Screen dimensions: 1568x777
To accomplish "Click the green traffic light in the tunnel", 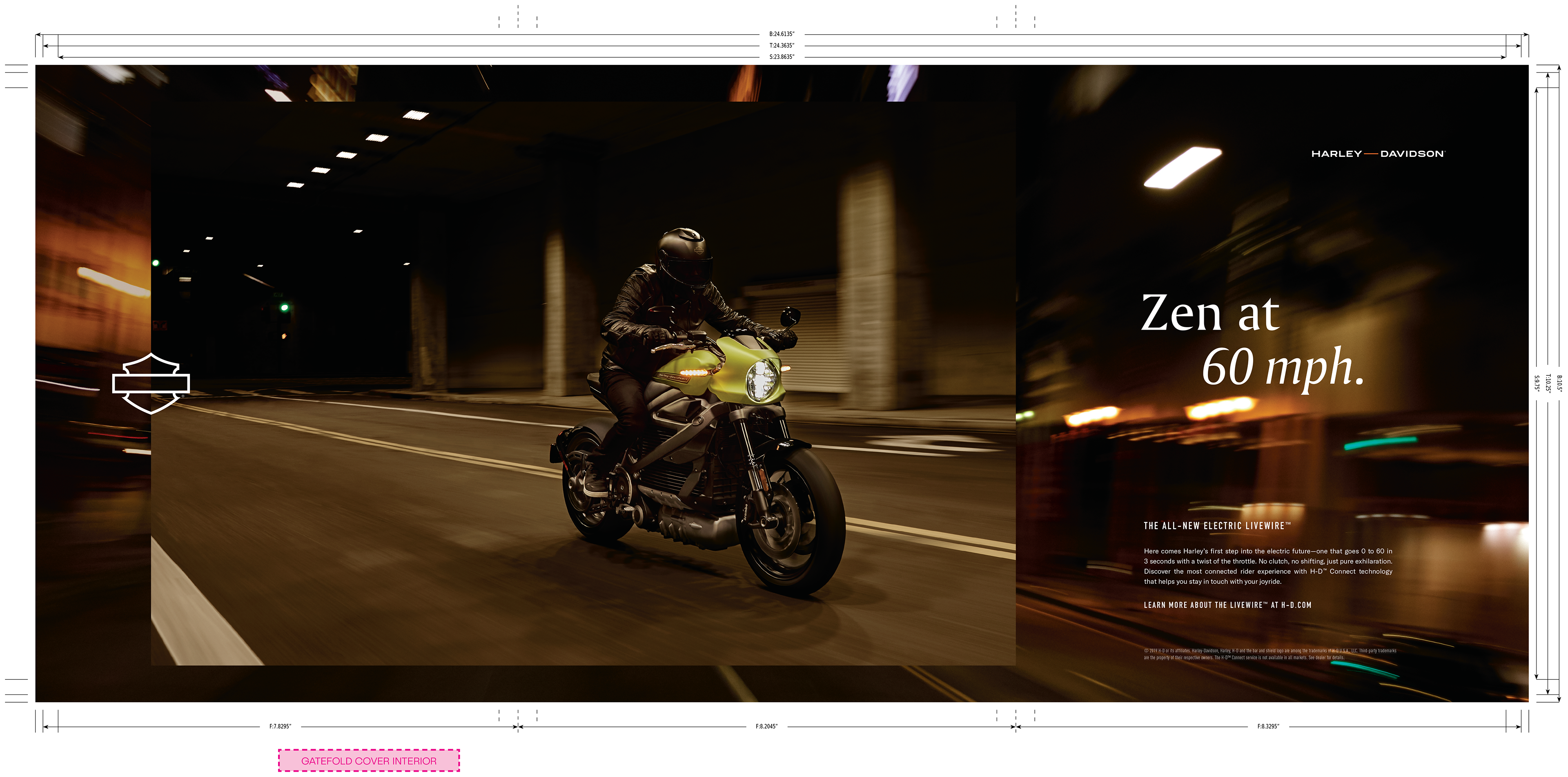I will click(284, 308).
